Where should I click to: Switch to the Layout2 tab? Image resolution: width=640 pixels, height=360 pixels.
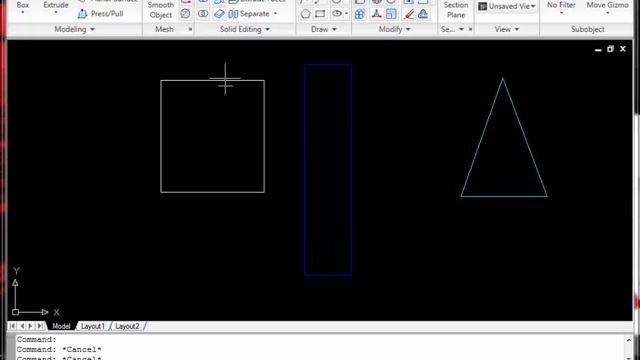tap(127, 326)
